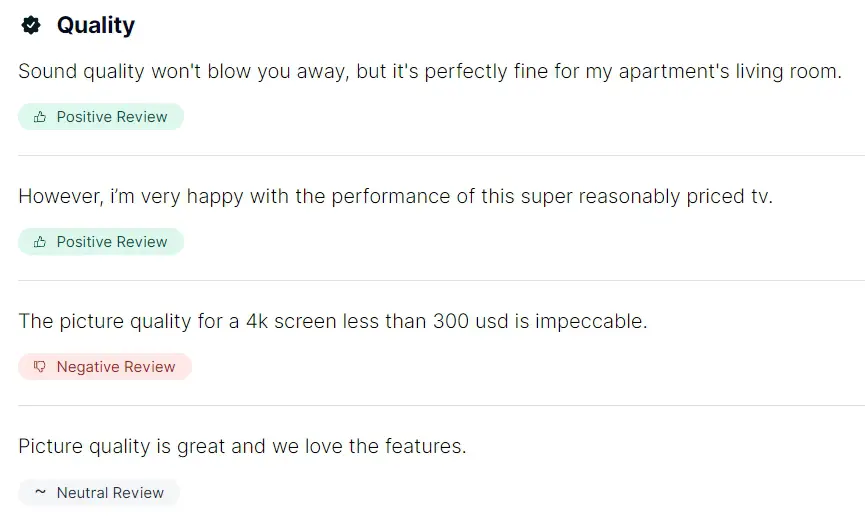Open the Positive Review tag below the performance sentence
This screenshot has width=865, height=528.
[x=101, y=242]
